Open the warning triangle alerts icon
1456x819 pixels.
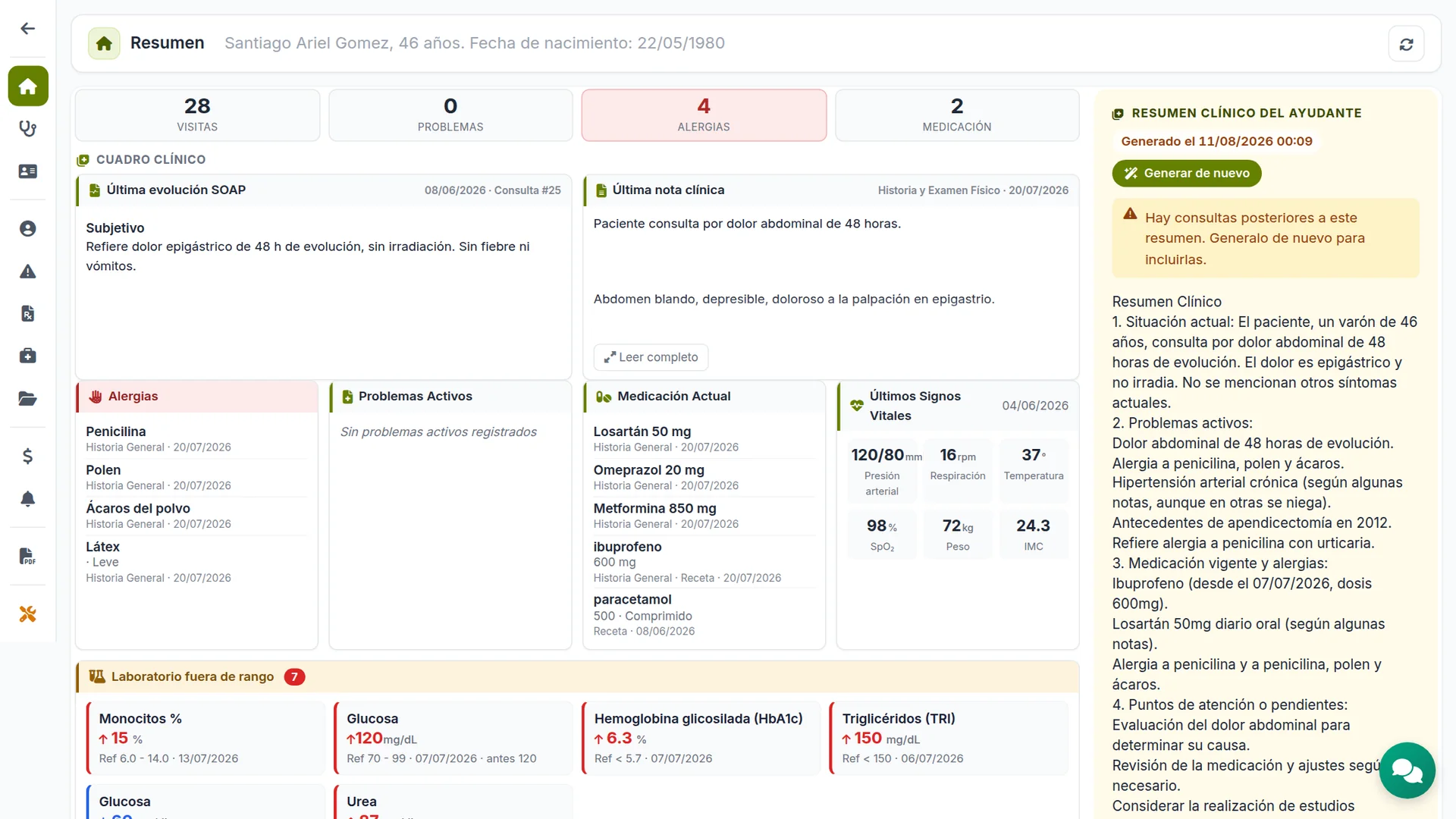tap(28, 271)
